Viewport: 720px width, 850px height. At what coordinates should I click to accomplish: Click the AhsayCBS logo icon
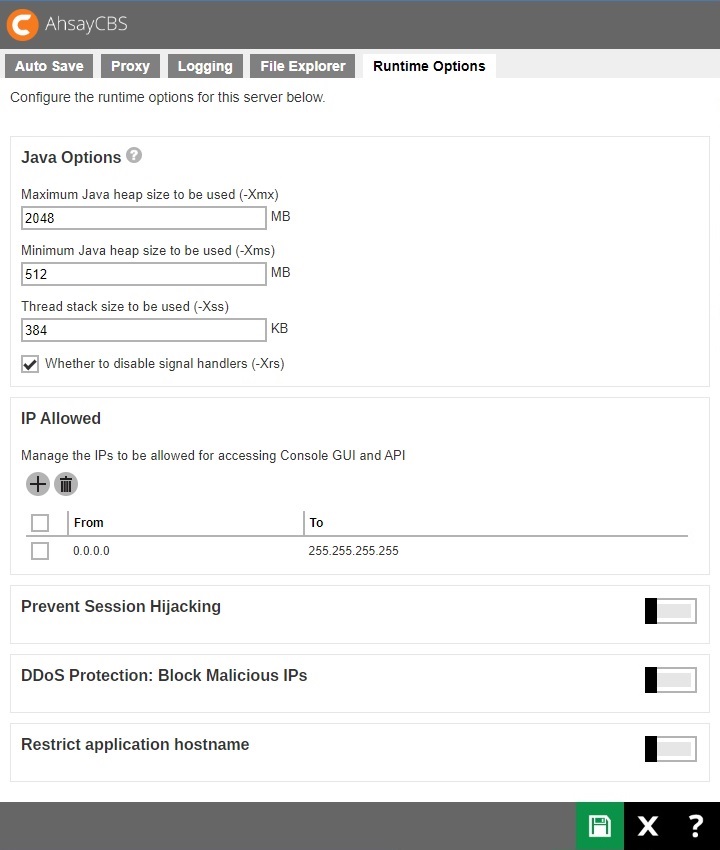coord(24,24)
